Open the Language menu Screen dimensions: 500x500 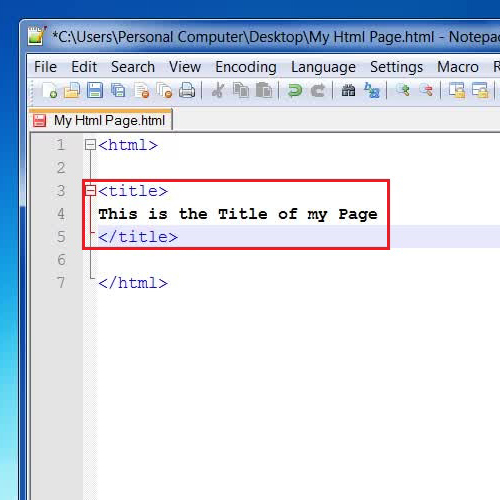(x=323, y=67)
